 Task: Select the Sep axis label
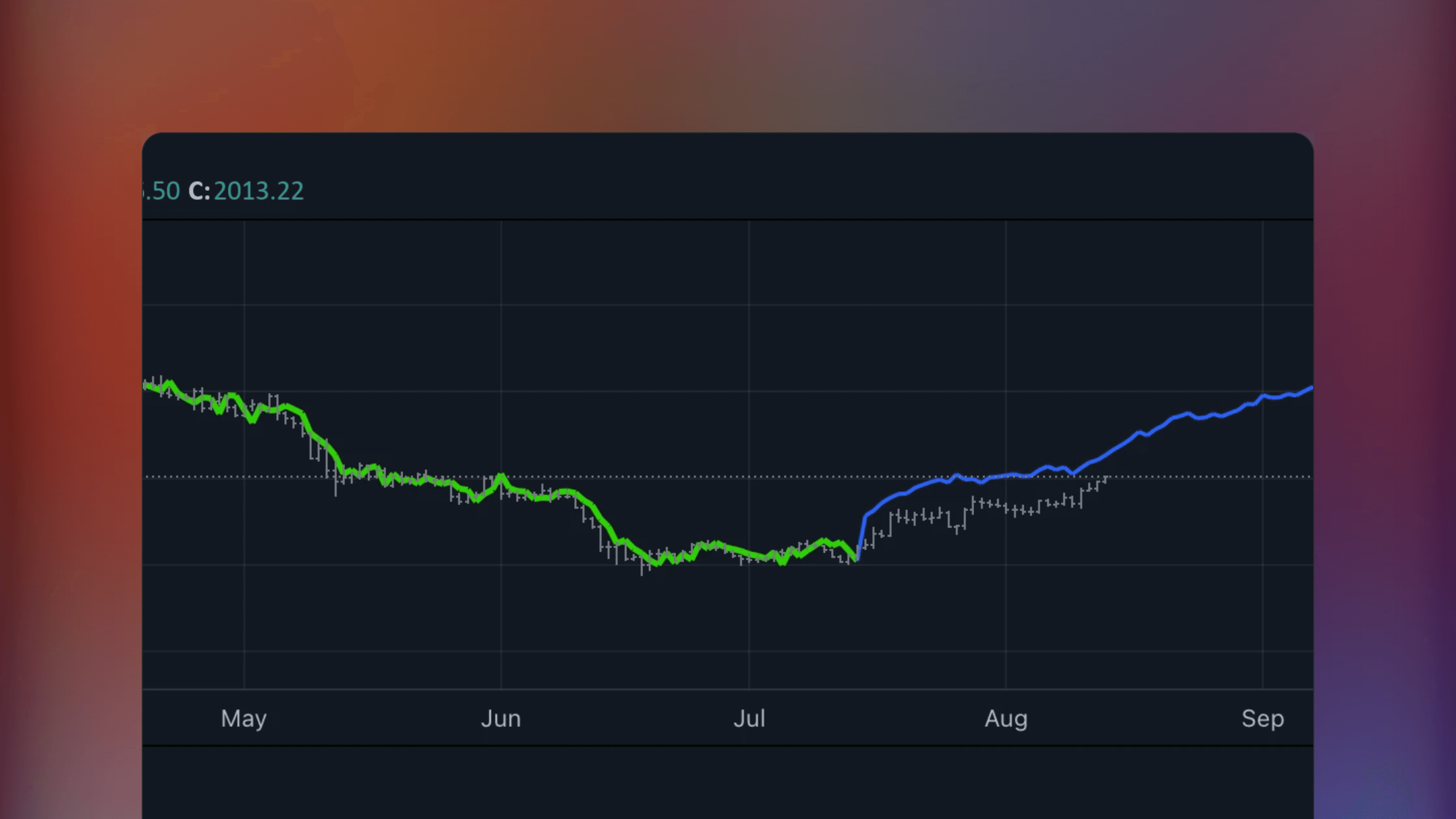1263,718
